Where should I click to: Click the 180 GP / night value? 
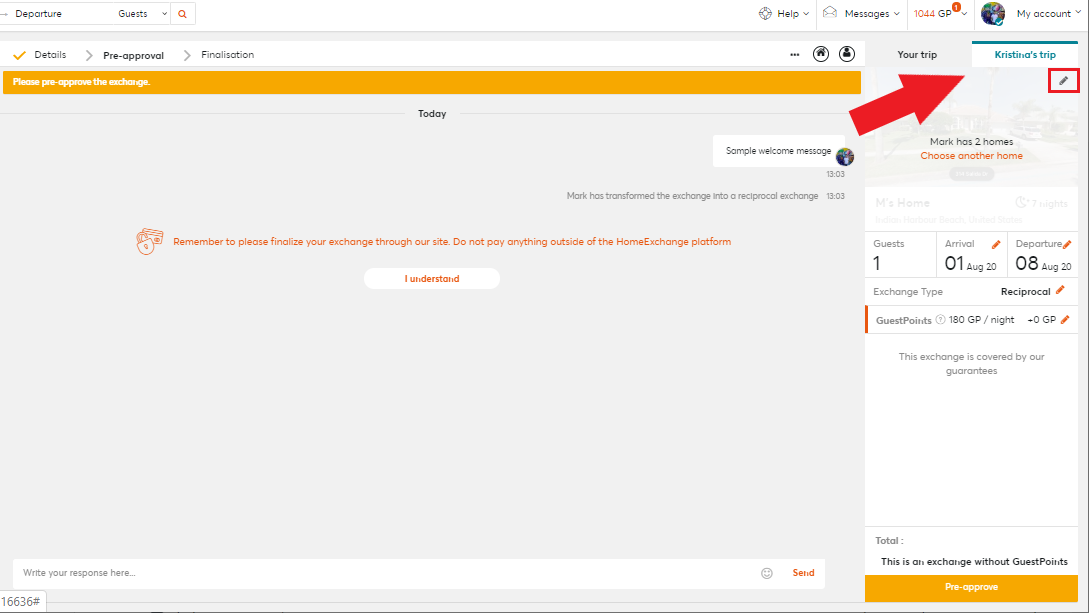pyautogui.click(x=981, y=320)
